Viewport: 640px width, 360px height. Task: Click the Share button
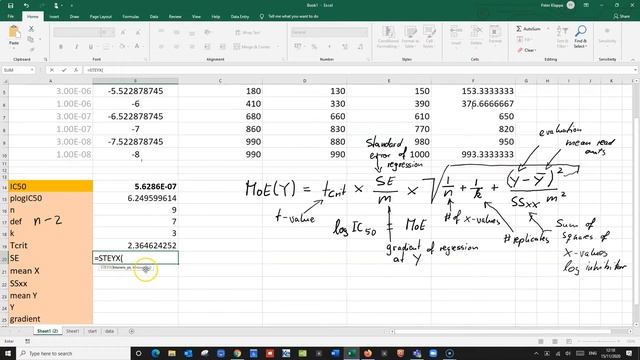pos(622,16)
